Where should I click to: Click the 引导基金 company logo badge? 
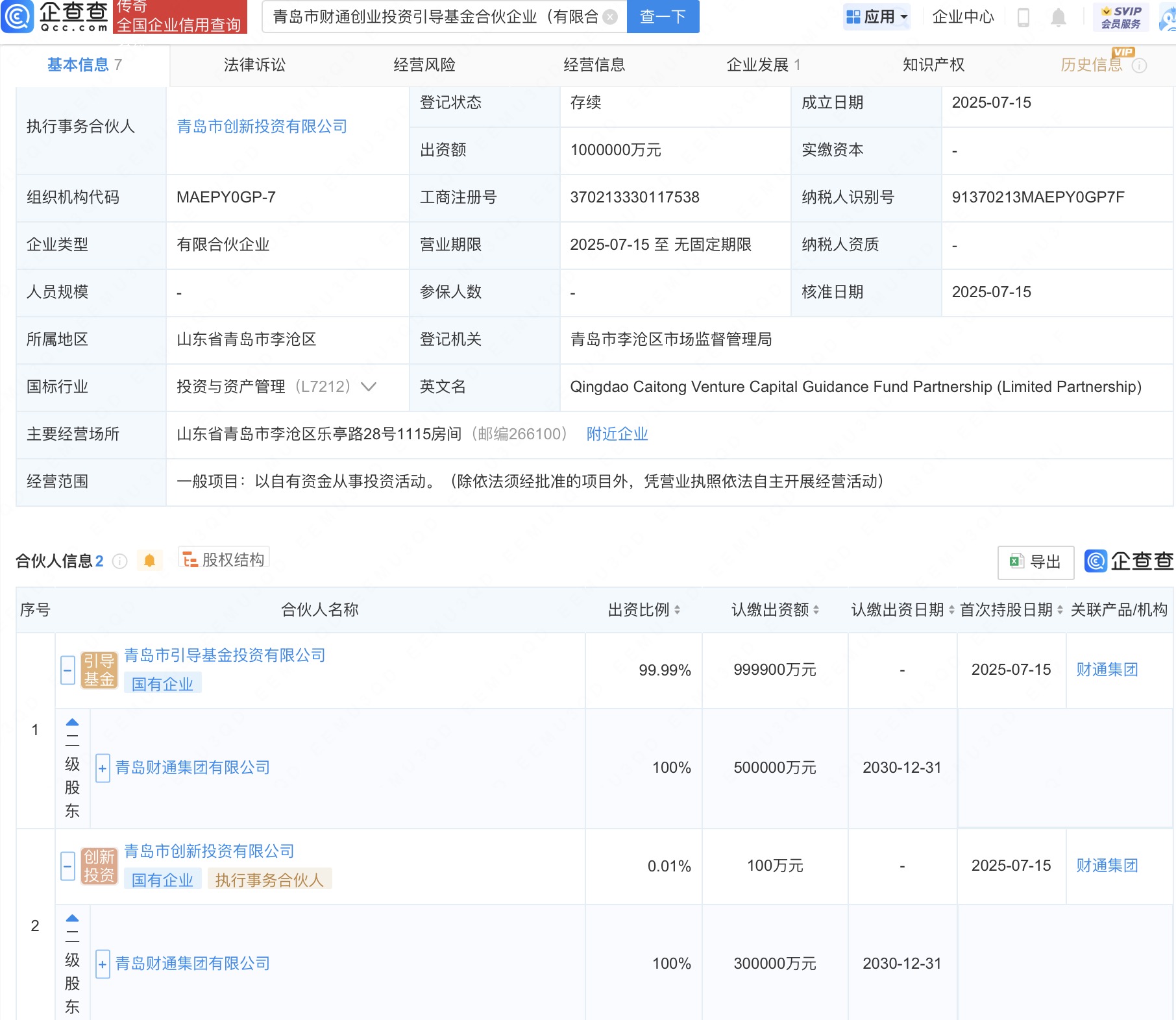coord(99,670)
